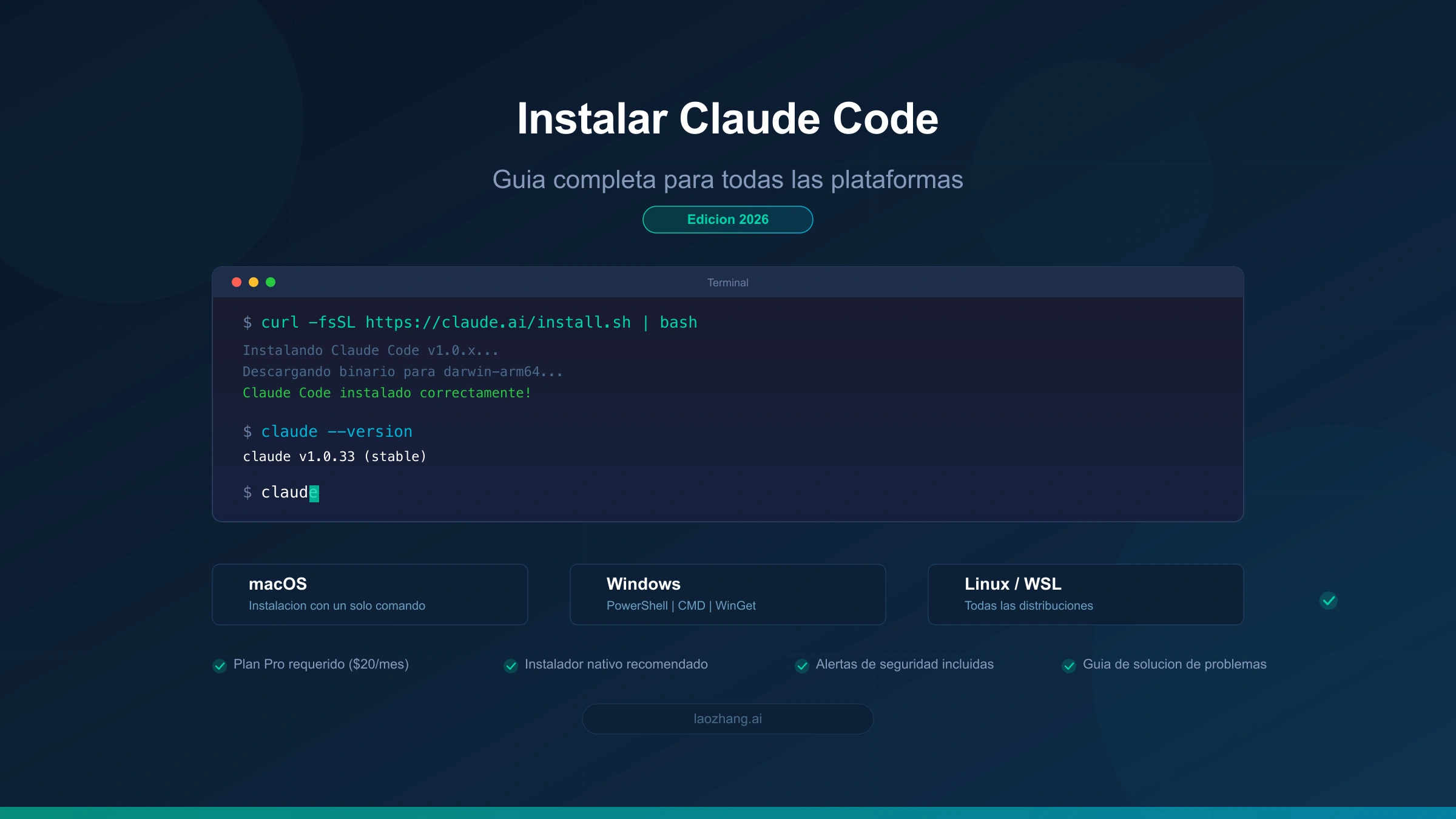Click the checkmark beside Alertas de seguridad incluidas
The height and width of the screenshot is (819, 1456).
tap(802, 666)
